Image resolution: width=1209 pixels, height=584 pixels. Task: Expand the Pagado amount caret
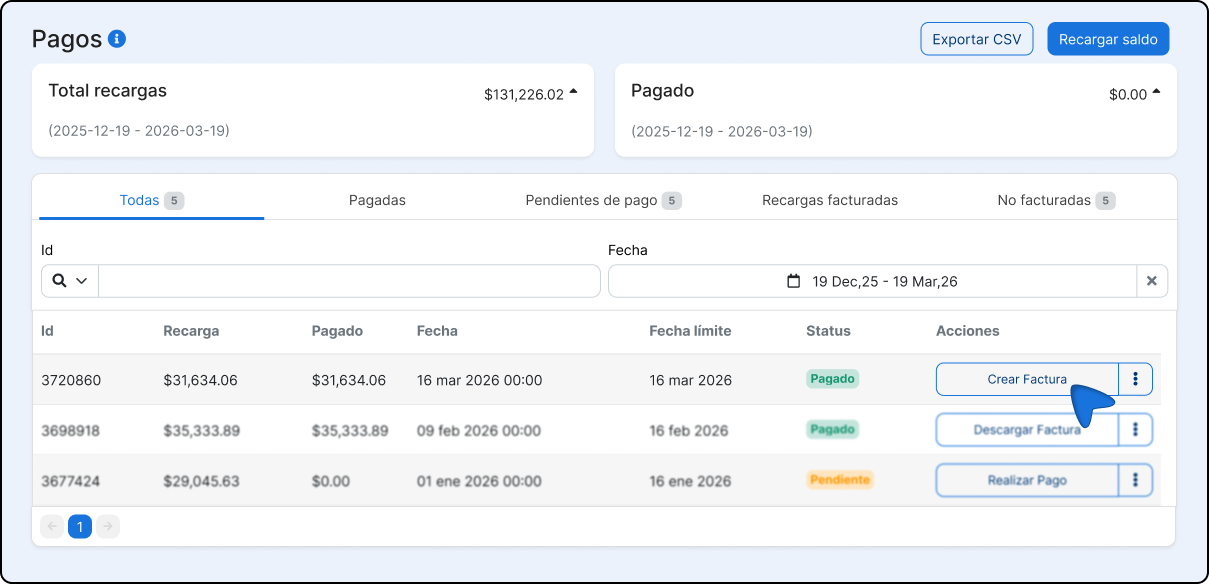(x=1156, y=93)
